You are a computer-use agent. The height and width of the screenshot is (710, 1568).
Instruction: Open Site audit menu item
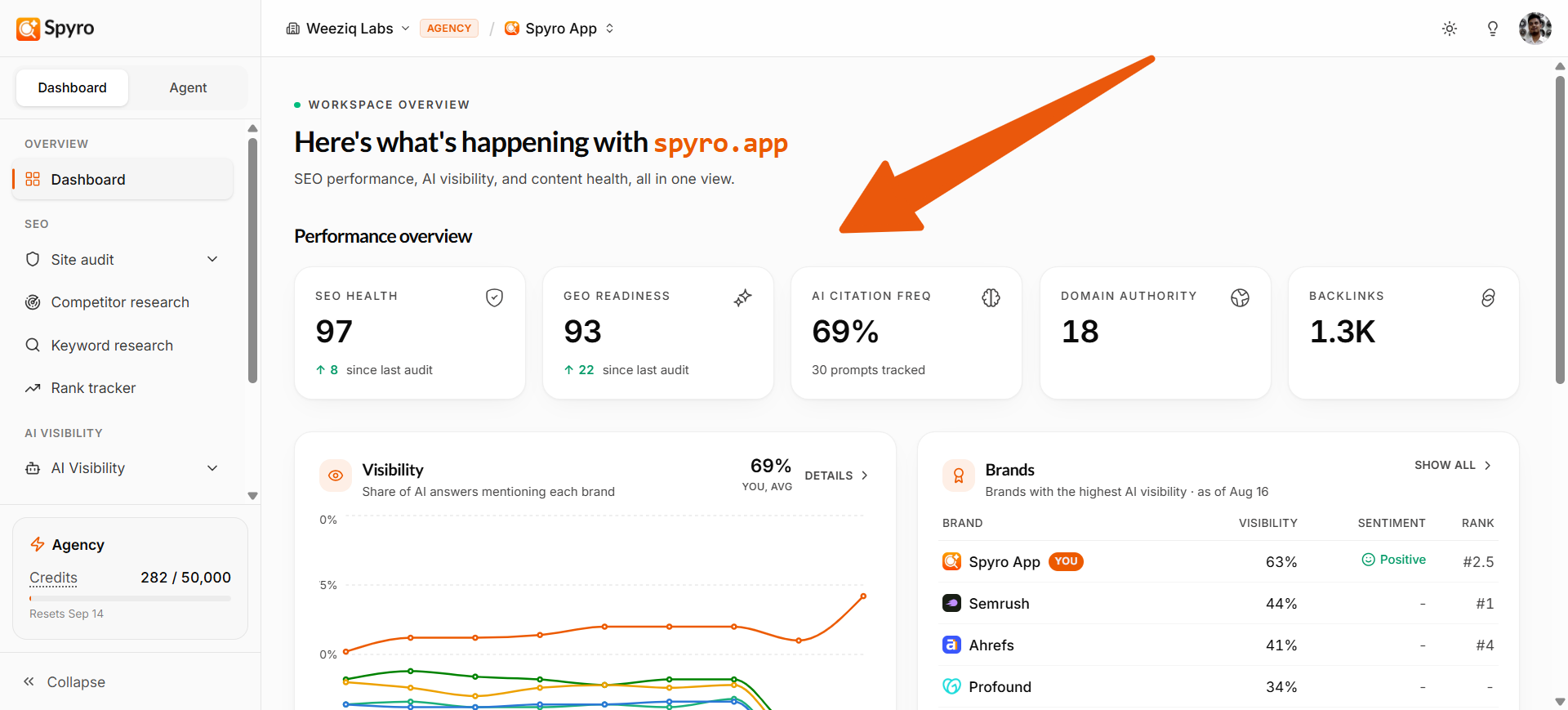pos(122,260)
